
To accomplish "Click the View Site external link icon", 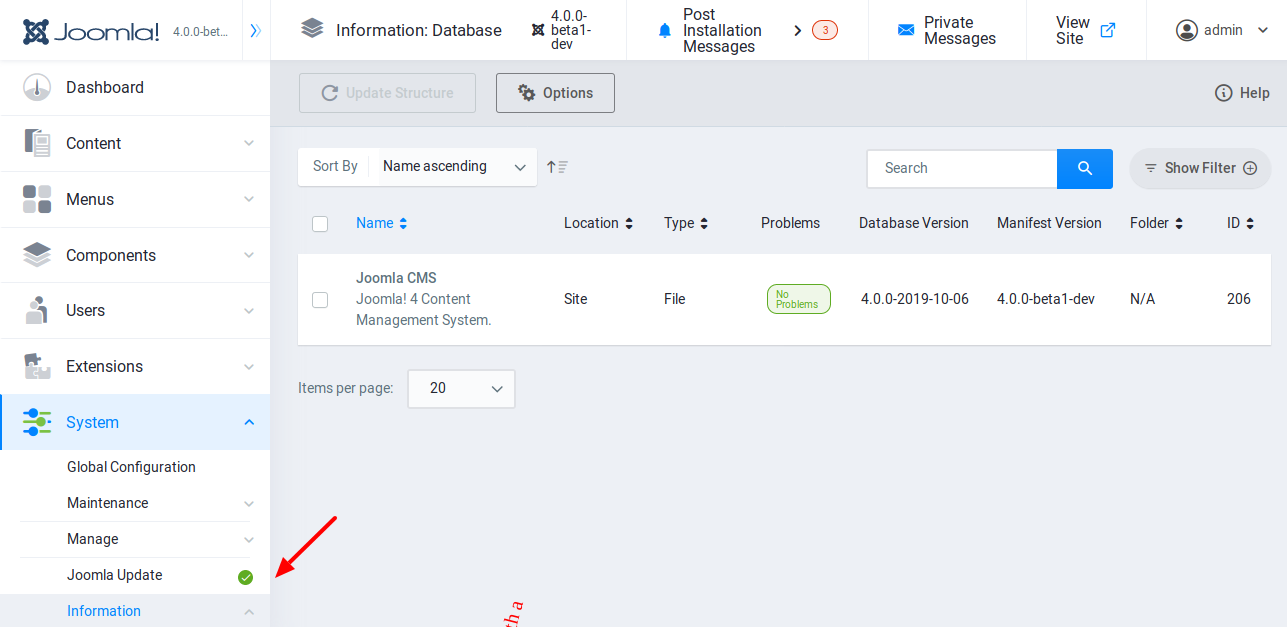I will (x=1106, y=30).
